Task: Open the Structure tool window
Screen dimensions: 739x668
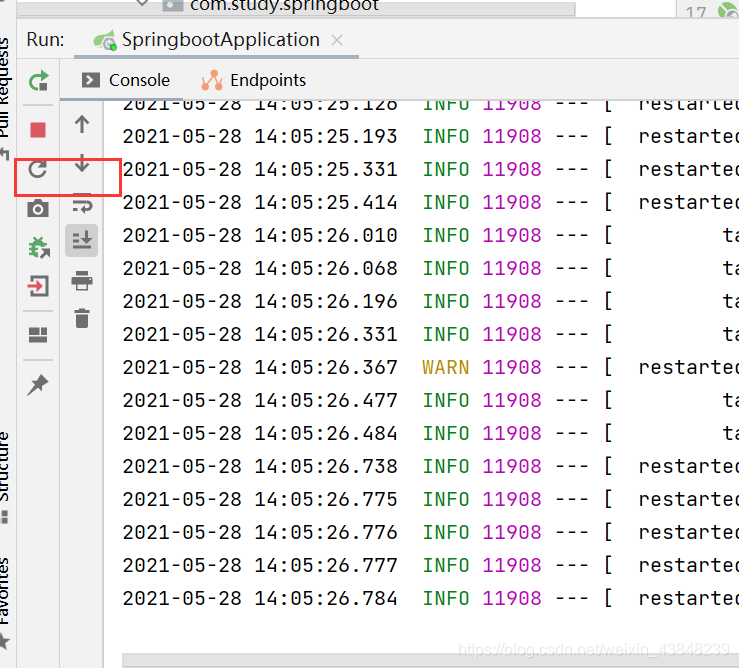Action: point(5,476)
